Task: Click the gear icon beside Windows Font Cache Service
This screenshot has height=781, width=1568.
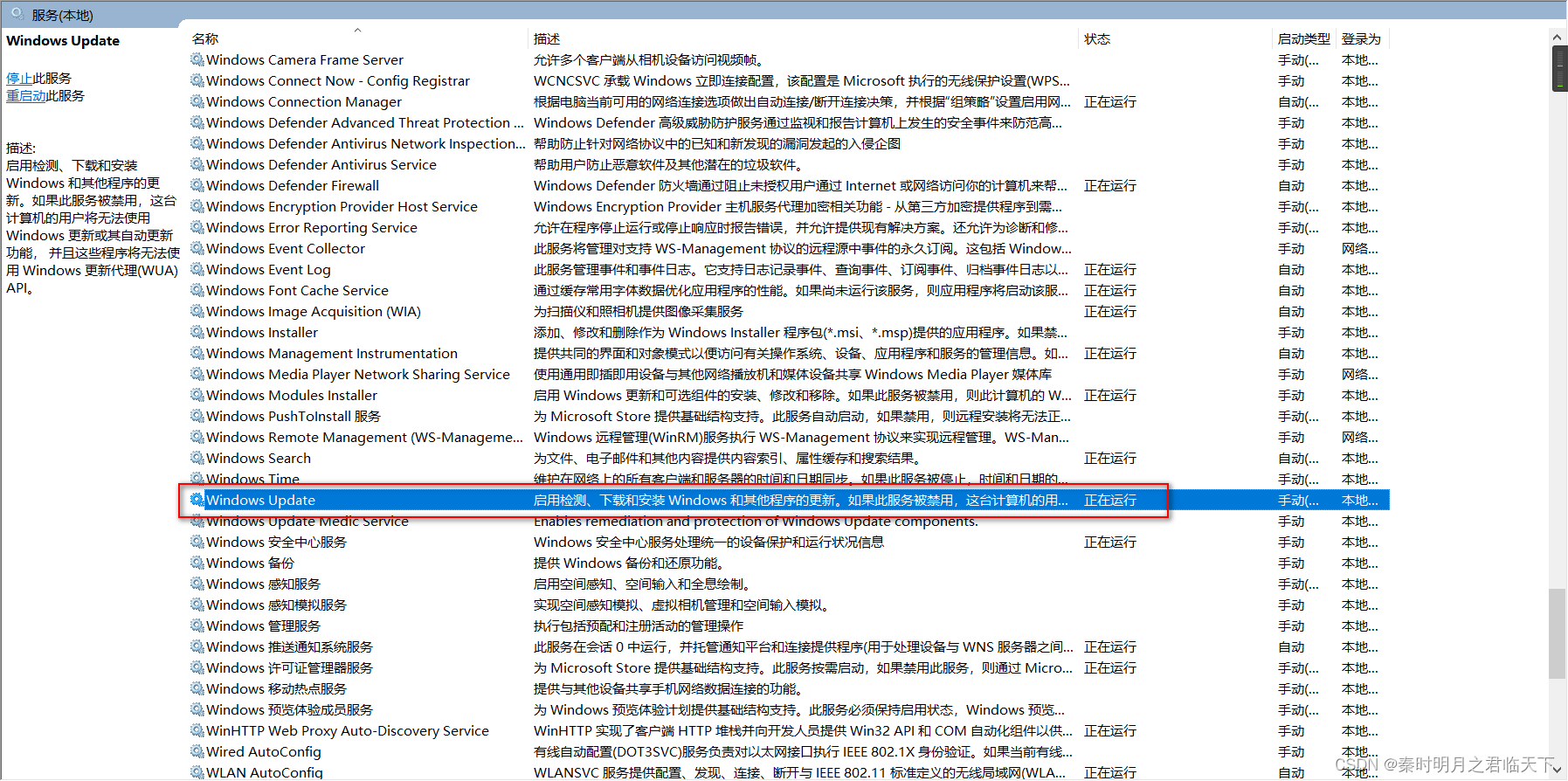Action: pos(197,291)
